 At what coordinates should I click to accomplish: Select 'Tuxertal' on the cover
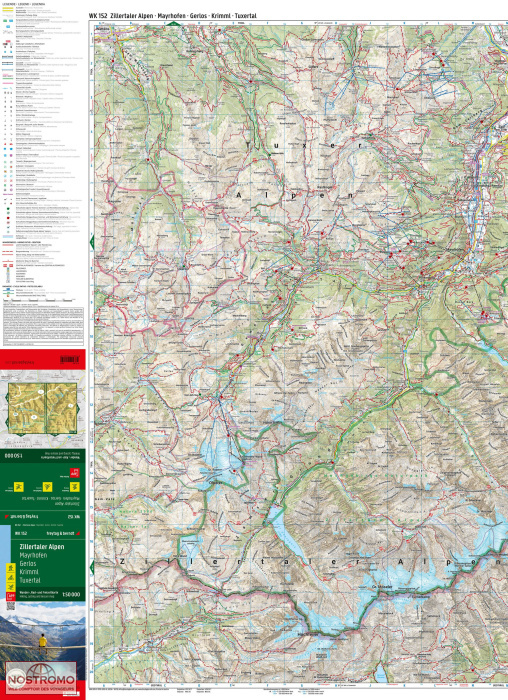tap(29, 580)
